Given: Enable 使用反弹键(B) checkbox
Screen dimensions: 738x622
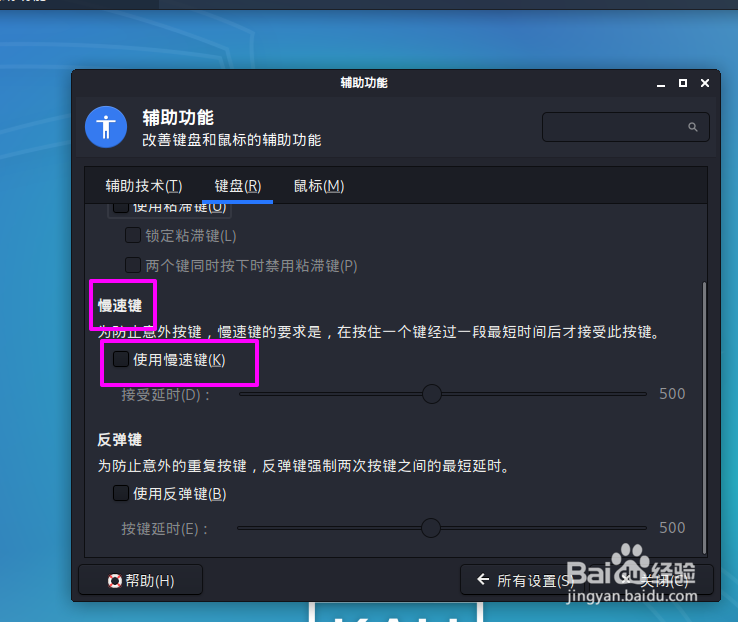Looking at the screenshot, I should [x=121, y=493].
